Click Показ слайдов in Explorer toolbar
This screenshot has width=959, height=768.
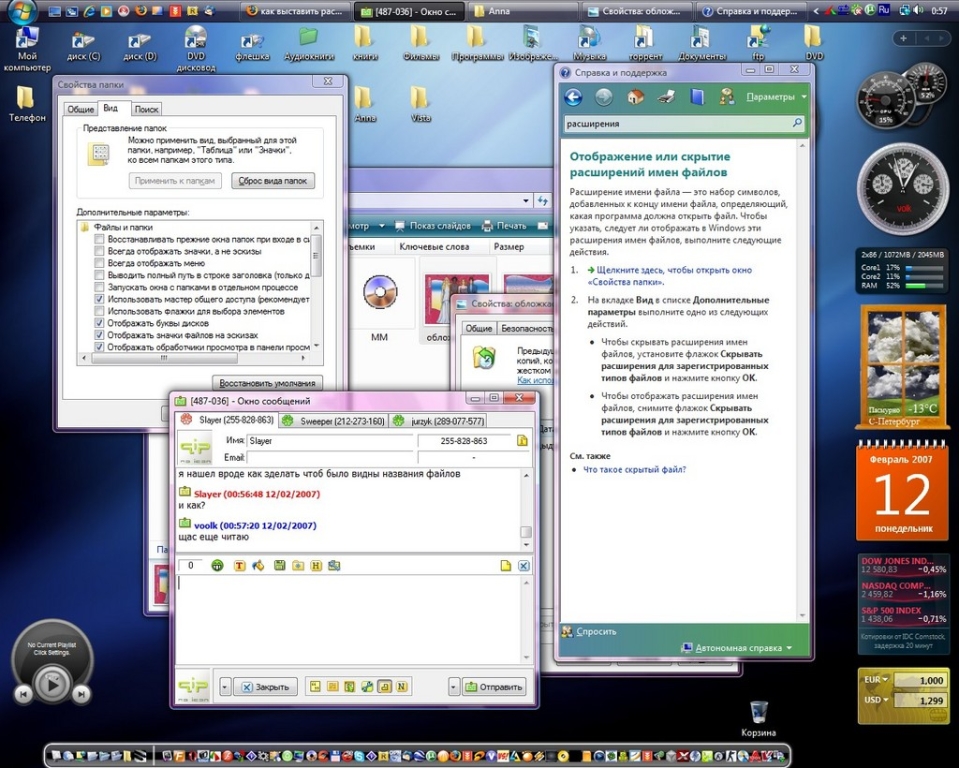click(x=433, y=226)
